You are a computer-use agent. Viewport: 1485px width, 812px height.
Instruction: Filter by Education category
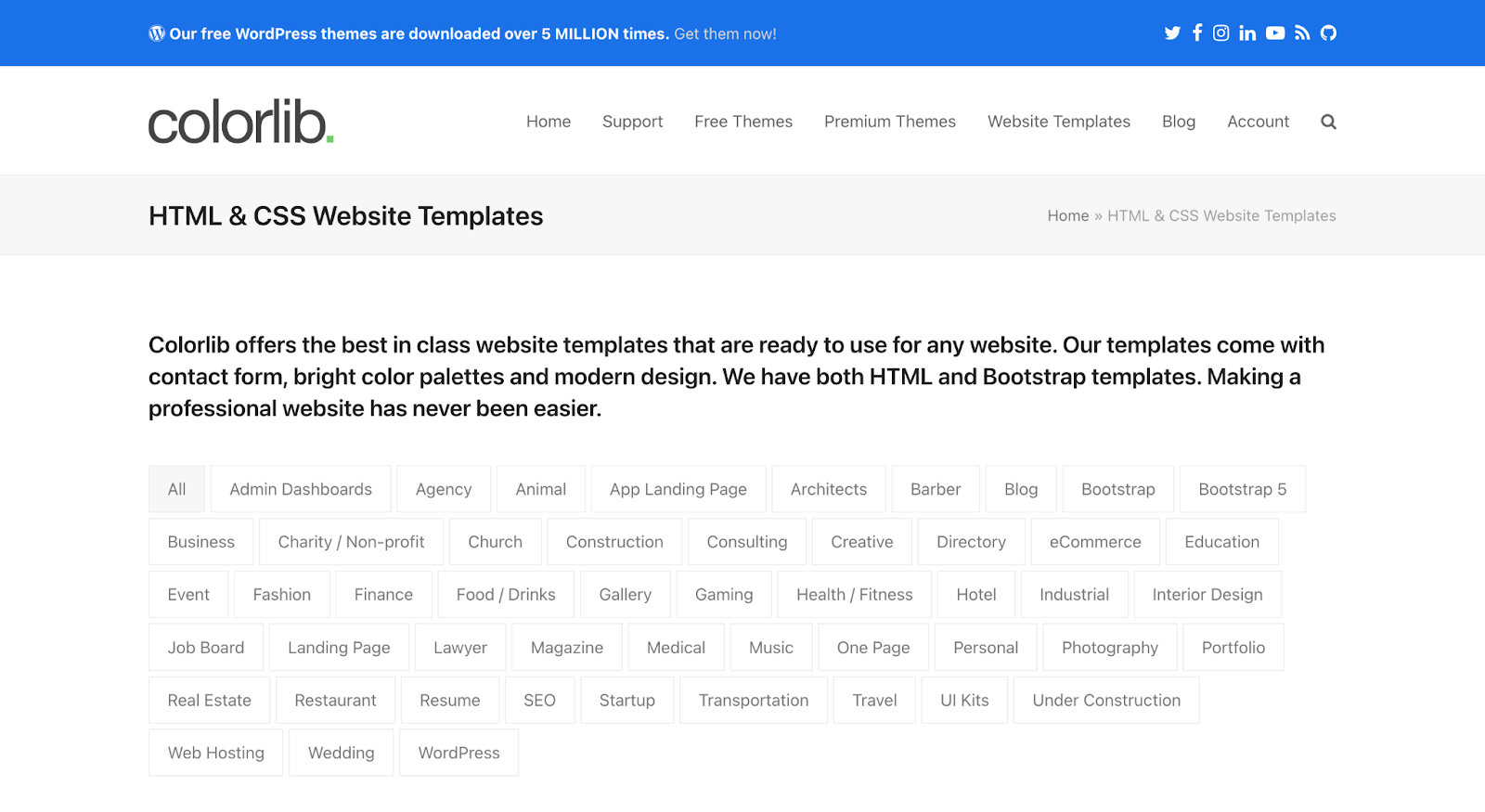coord(1222,542)
